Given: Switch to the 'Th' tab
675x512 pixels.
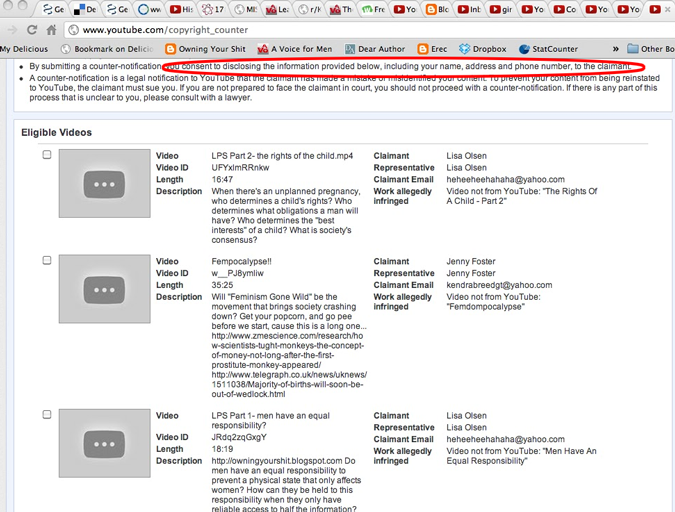Looking at the screenshot, I should (341, 9).
